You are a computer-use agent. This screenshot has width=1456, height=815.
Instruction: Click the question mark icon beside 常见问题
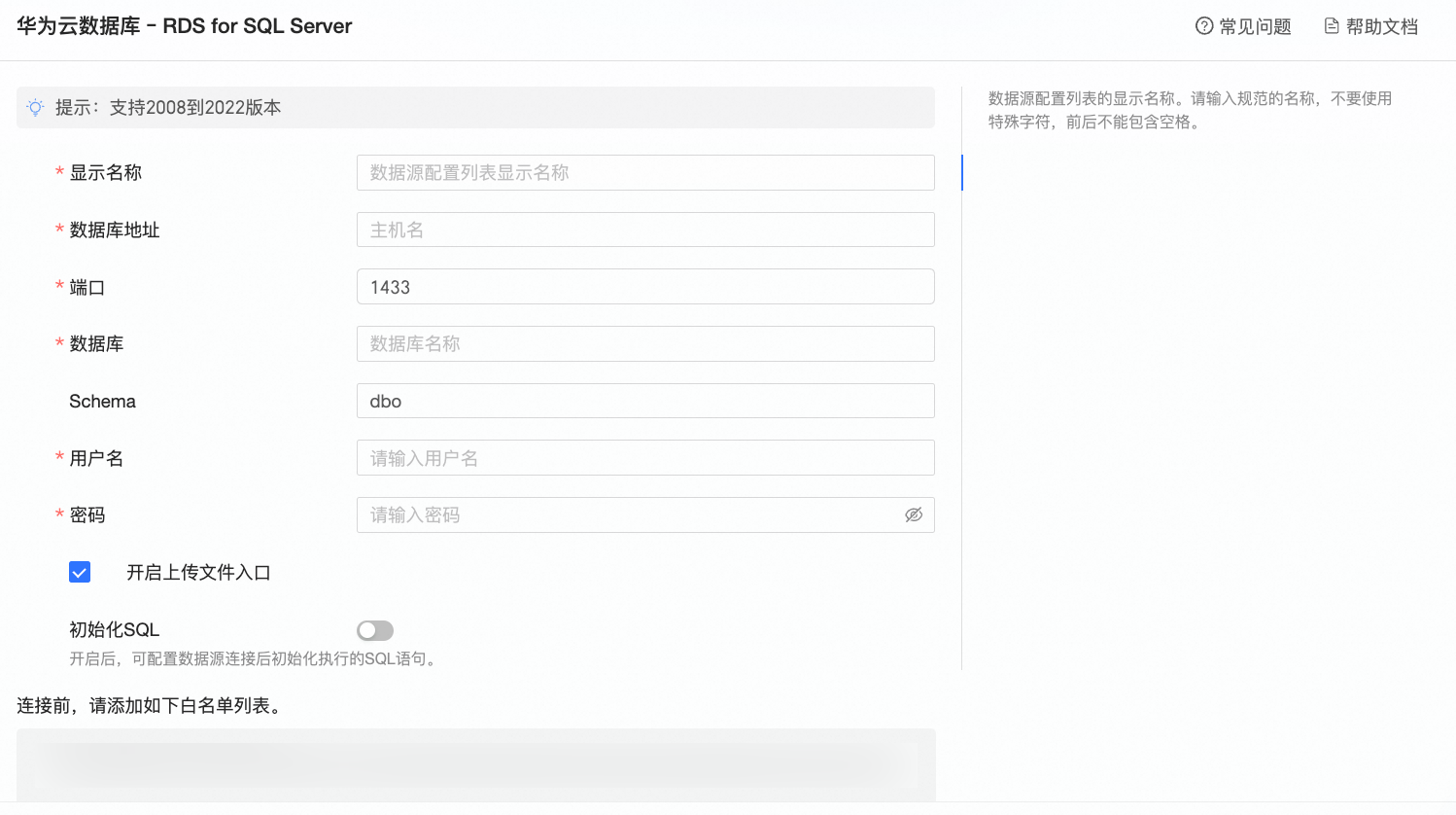1204,26
